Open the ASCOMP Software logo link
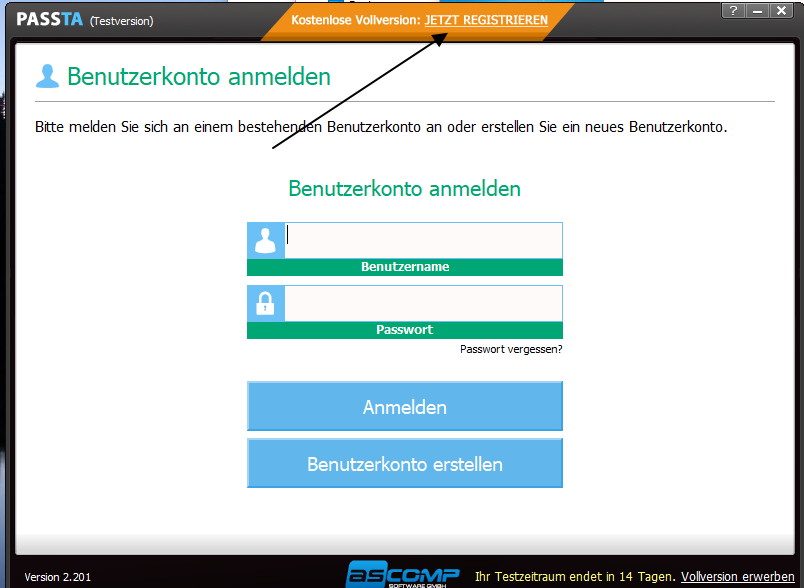This screenshot has width=804, height=588. click(403, 574)
